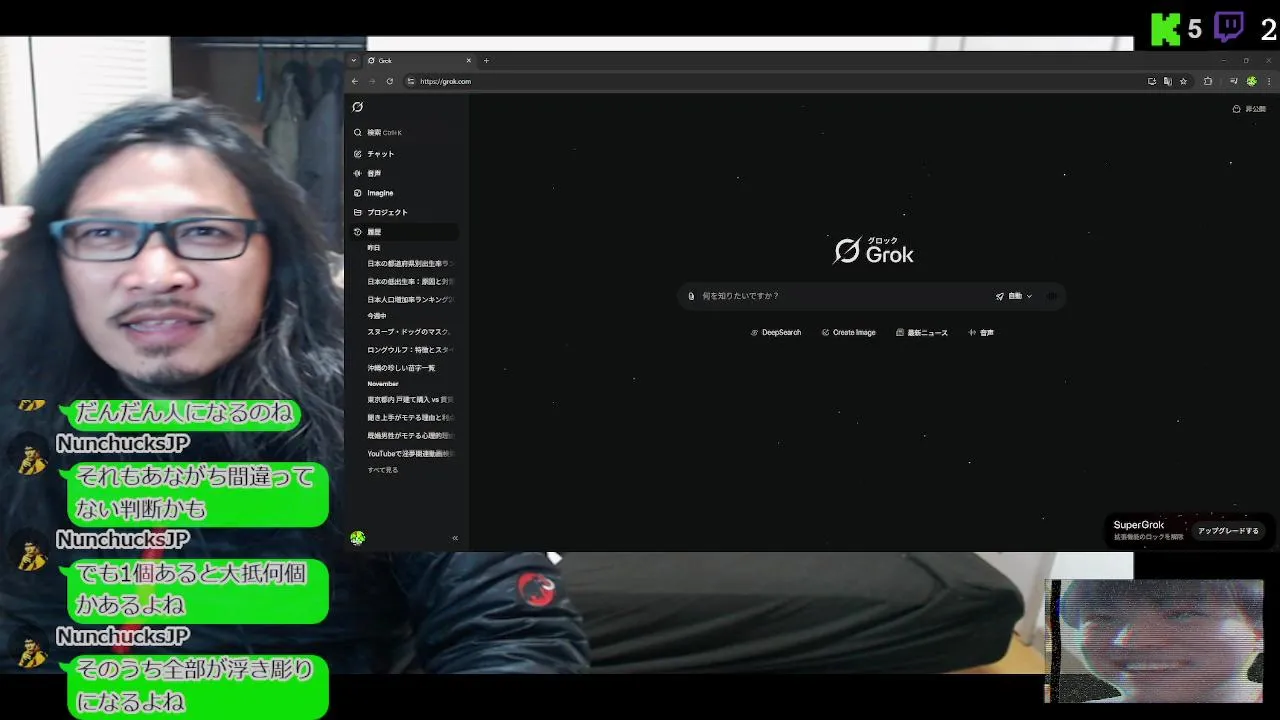1280x720 pixels.
Task: Open the 自動 model mode dropdown
Action: click(1013, 296)
